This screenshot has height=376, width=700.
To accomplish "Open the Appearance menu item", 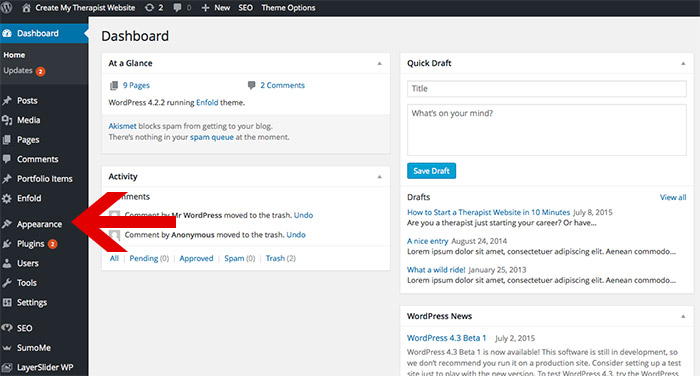I will tap(39, 224).
